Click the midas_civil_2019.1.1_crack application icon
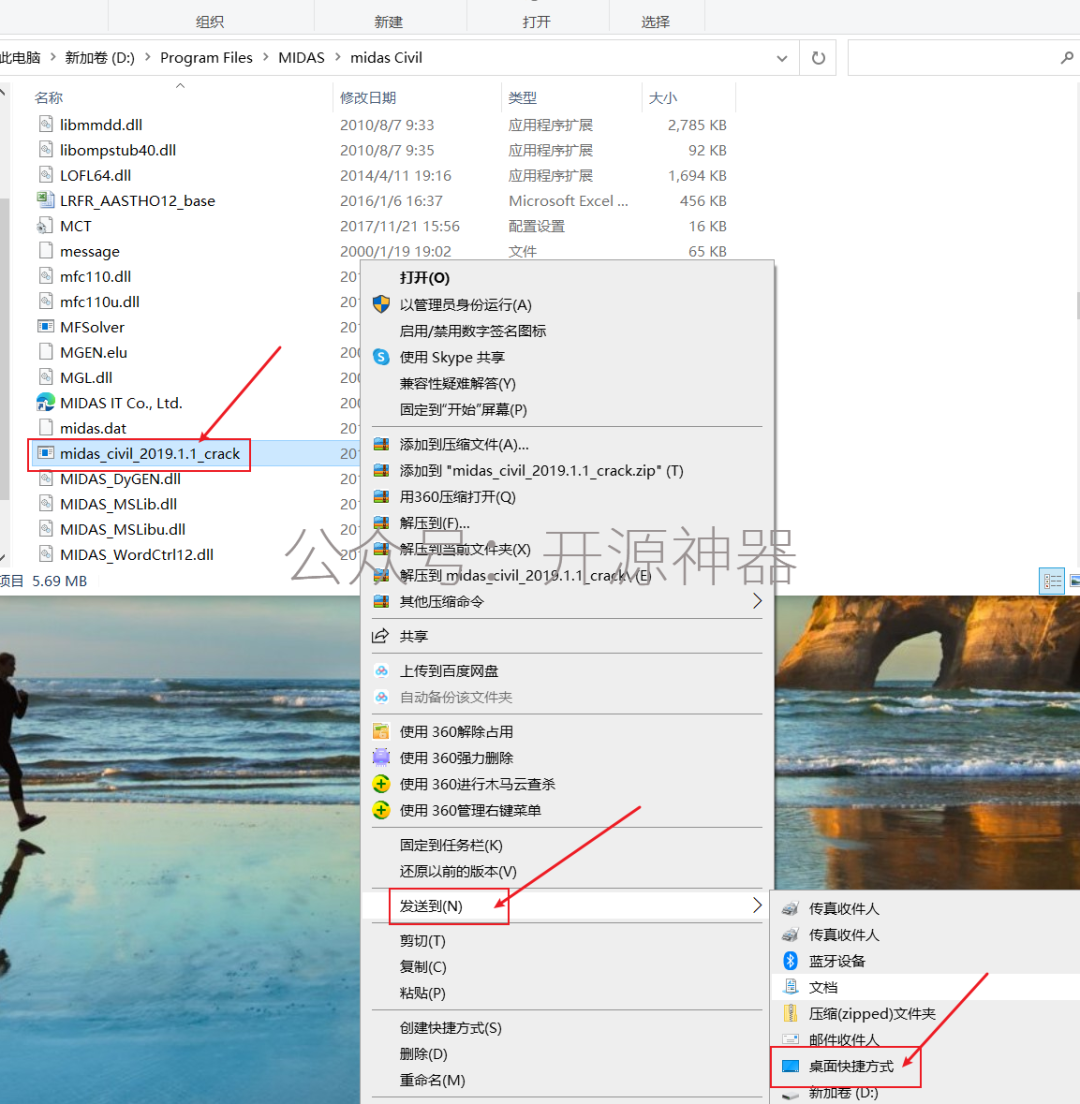The width and height of the screenshot is (1080, 1104). 46,453
